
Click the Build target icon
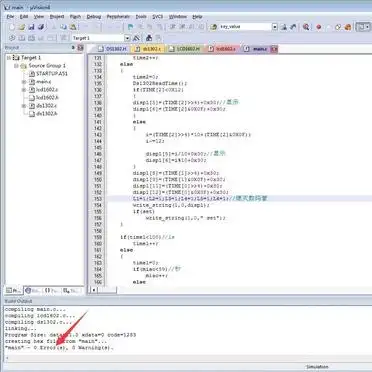coord(22,38)
